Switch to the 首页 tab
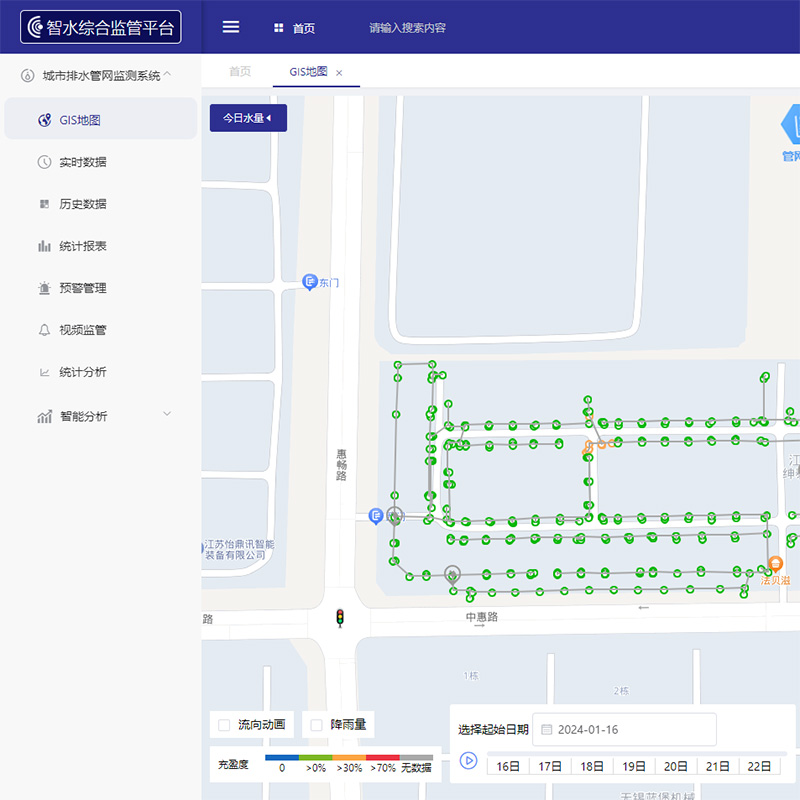The height and width of the screenshot is (800, 800). tap(240, 72)
